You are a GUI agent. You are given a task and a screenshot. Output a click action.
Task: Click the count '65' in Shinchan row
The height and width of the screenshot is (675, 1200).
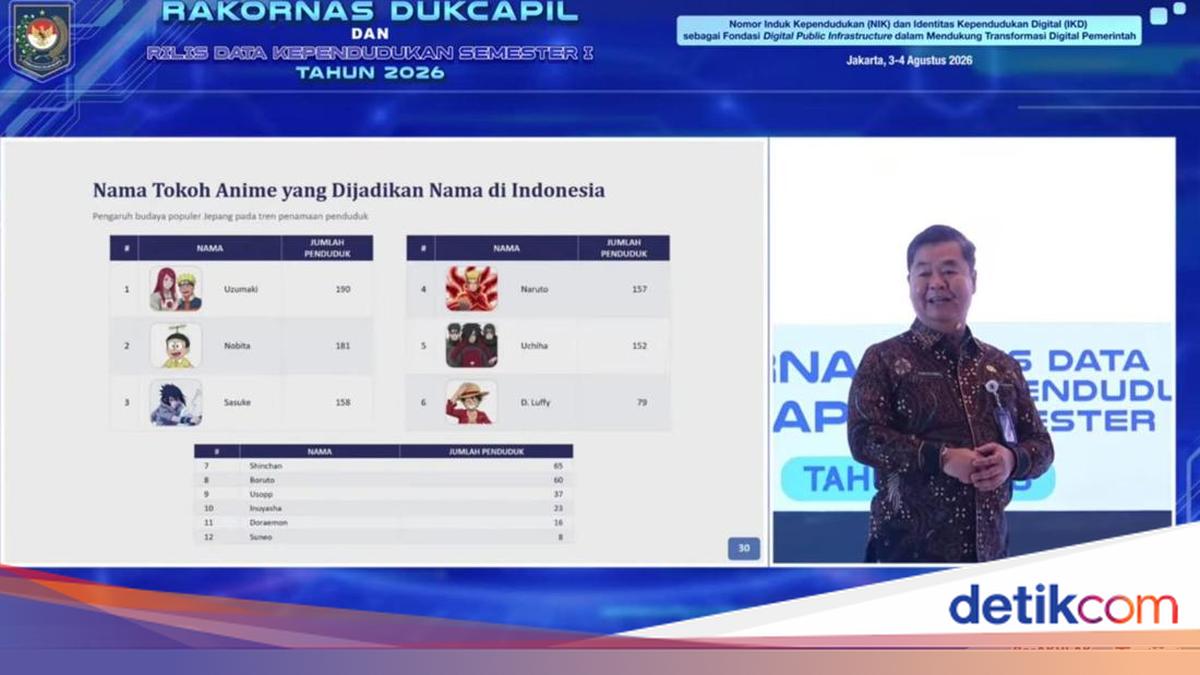[558, 466]
